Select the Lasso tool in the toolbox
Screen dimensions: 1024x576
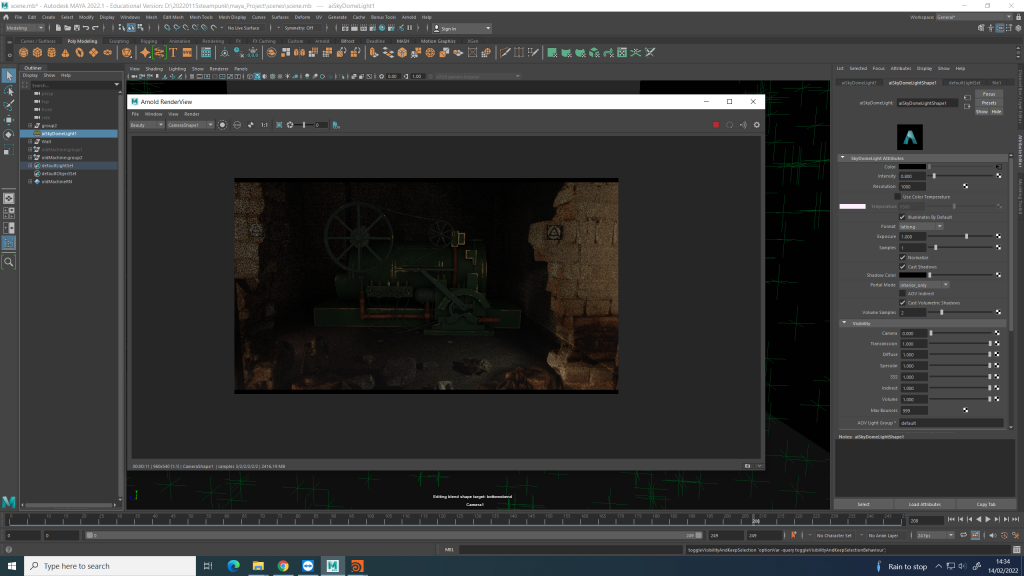tap(9, 90)
